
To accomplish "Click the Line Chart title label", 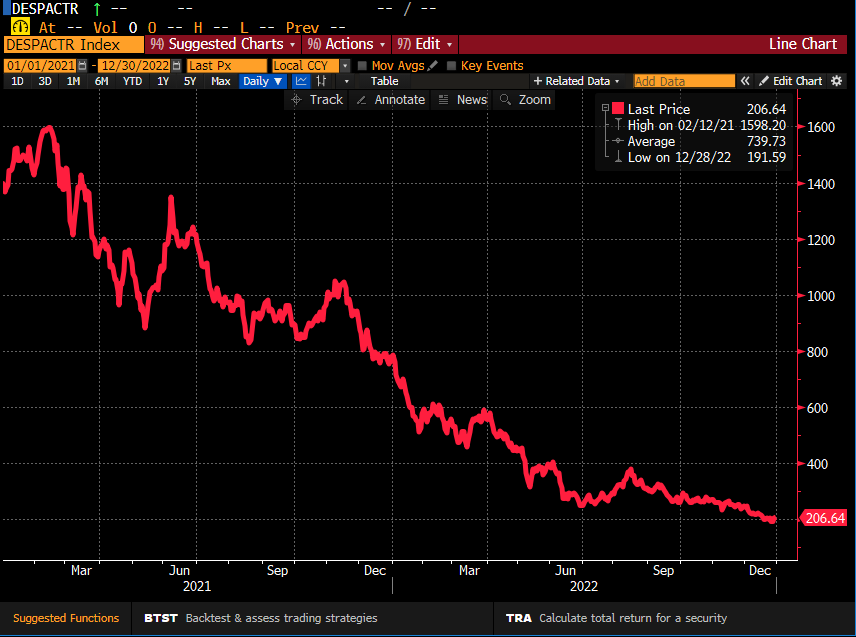I will tap(802, 44).
